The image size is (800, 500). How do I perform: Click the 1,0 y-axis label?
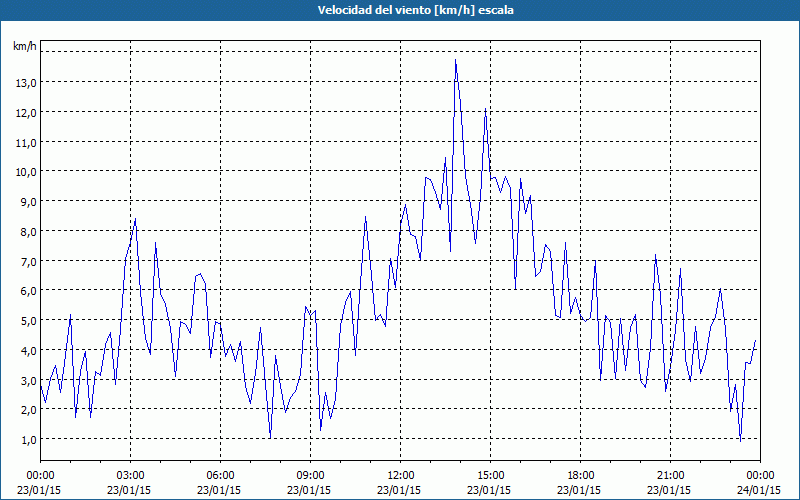[29, 439]
